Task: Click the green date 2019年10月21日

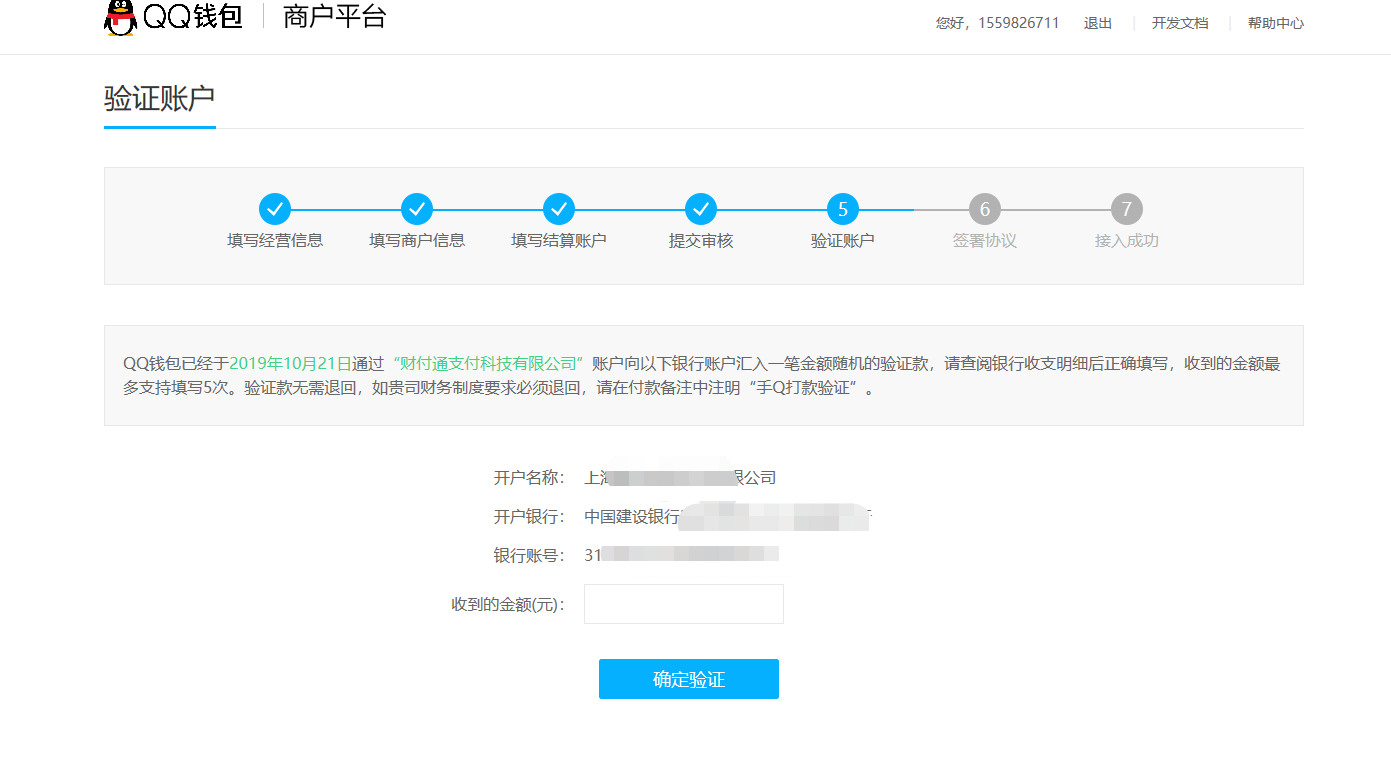Action: tap(290, 363)
